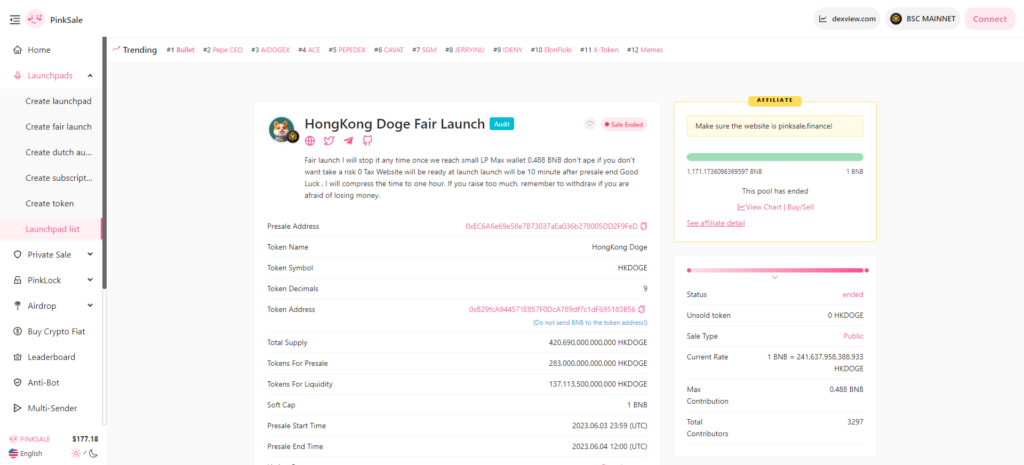
Task: Click the pink sale timeline bar
Action: click(777, 270)
